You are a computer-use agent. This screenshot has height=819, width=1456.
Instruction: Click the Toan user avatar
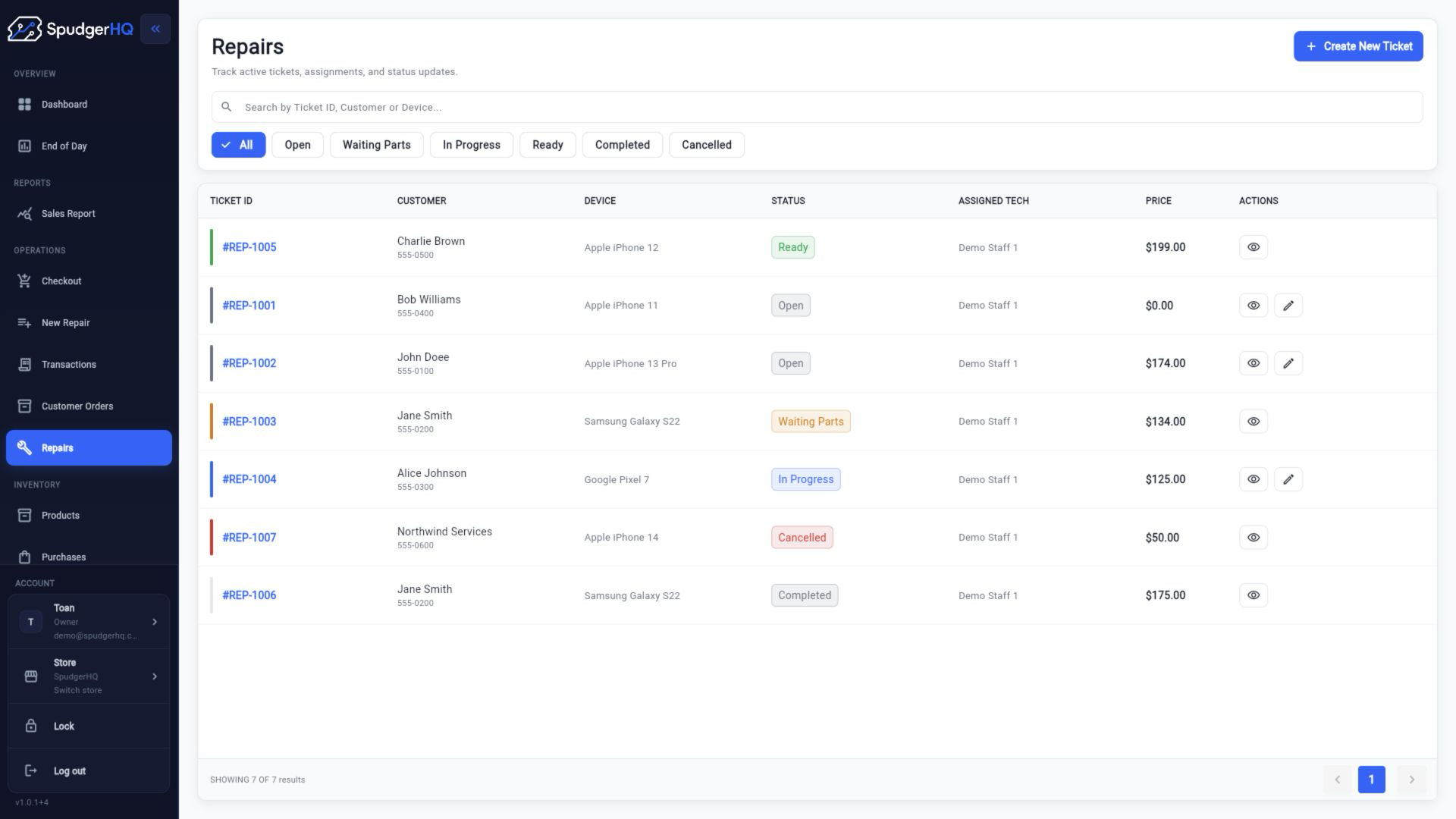click(30, 621)
